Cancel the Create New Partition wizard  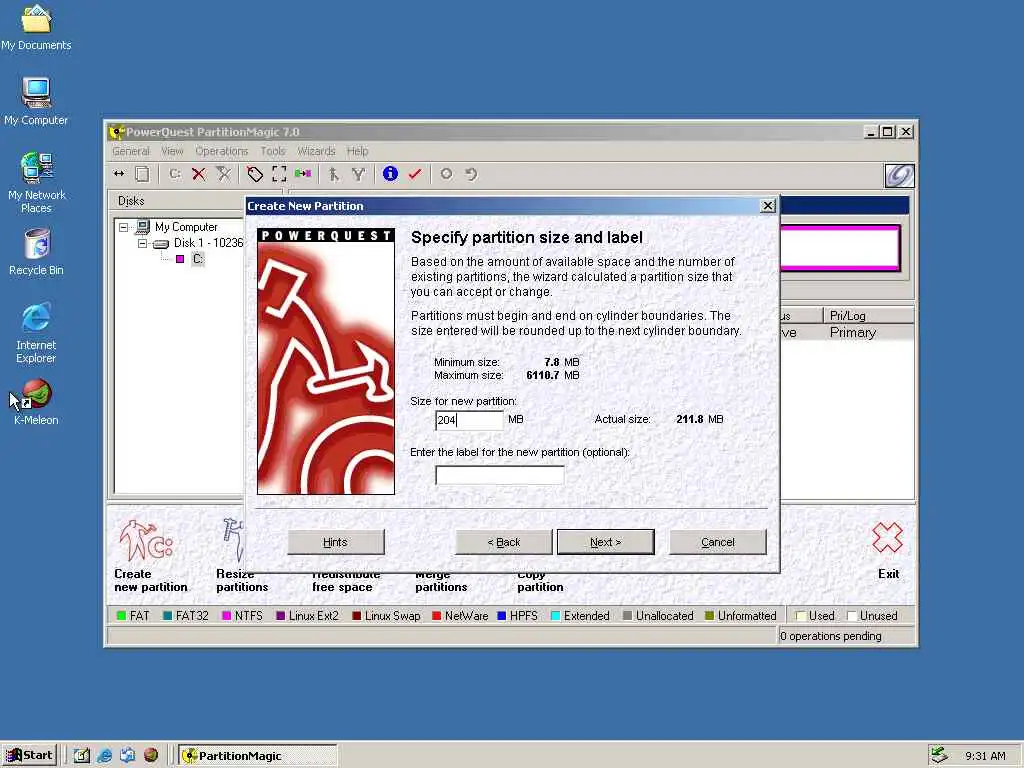pos(718,542)
